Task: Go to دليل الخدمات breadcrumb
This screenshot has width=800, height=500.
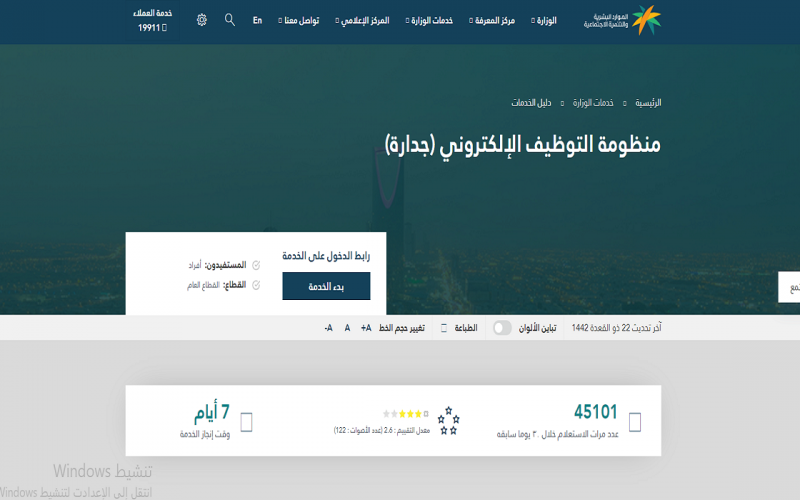Action: pyautogui.click(x=531, y=103)
